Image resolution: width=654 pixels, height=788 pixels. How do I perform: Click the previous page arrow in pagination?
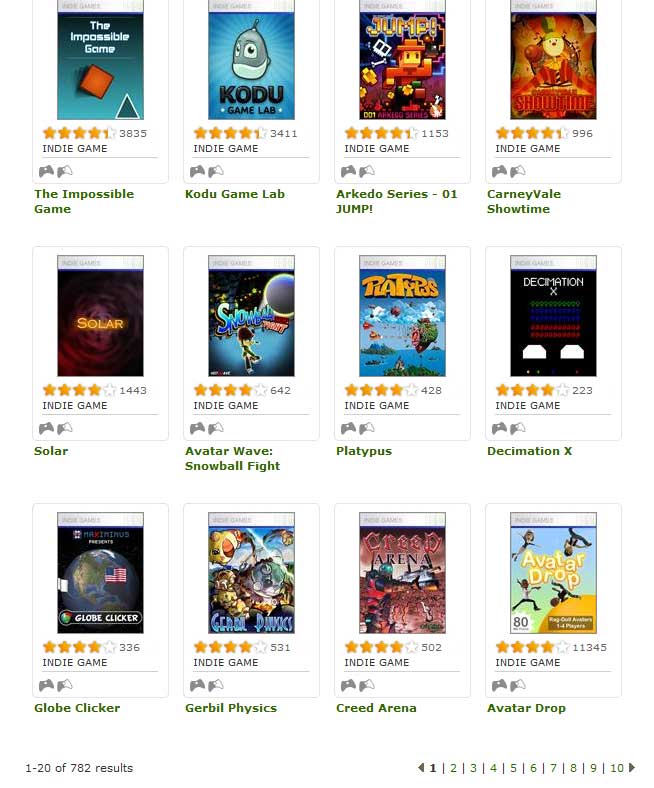(421, 767)
